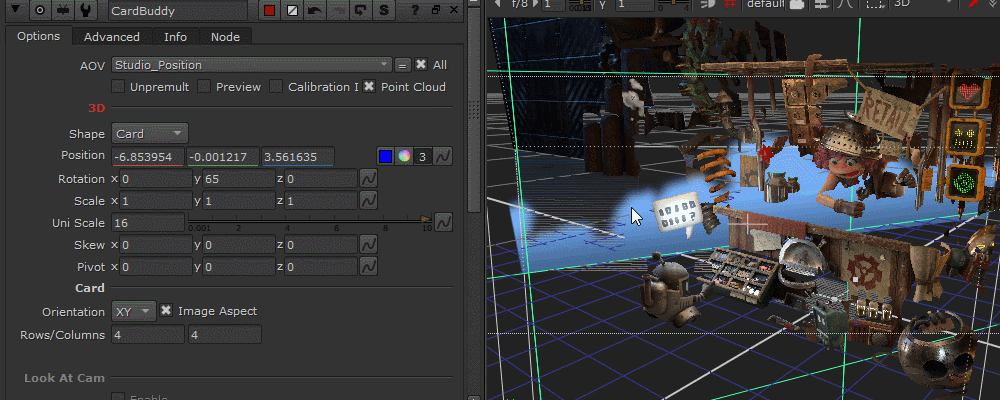Open the Info tab
1000x400 pixels.
click(175, 37)
